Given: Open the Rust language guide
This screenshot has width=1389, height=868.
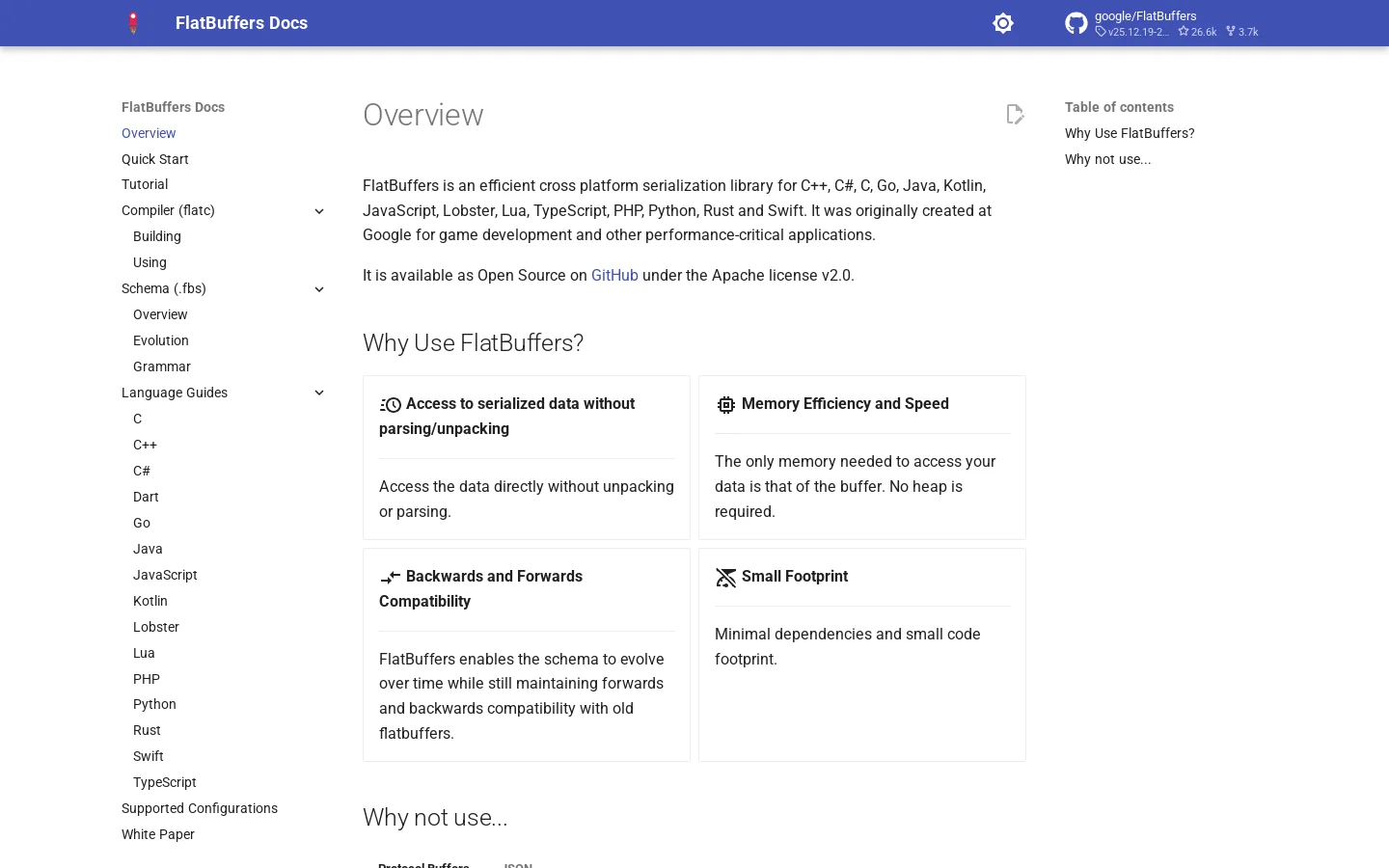Looking at the screenshot, I should (x=147, y=730).
